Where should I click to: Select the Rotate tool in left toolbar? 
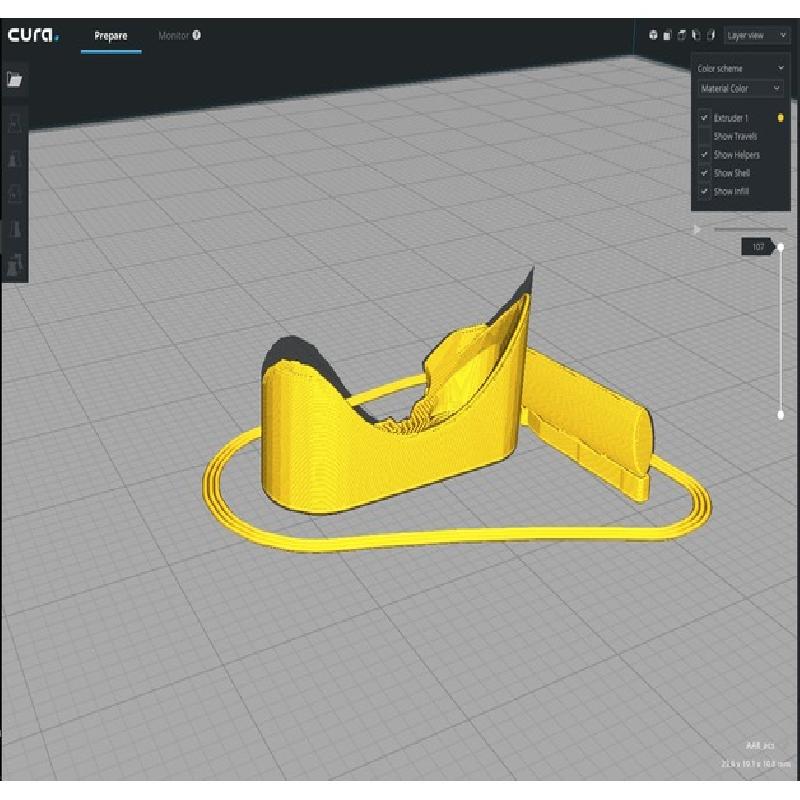(14, 195)
